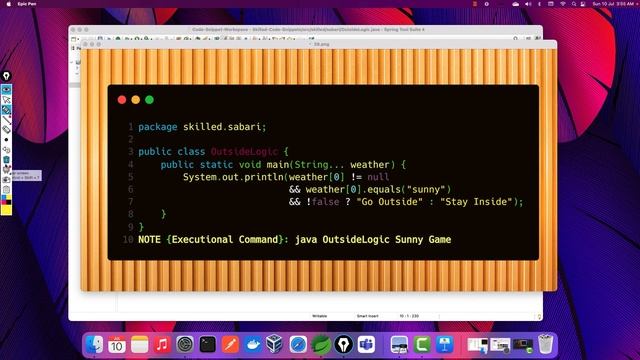Clear all ink with trash bin tool
This screenshot has height=360, width=640.
coord(6,160)
